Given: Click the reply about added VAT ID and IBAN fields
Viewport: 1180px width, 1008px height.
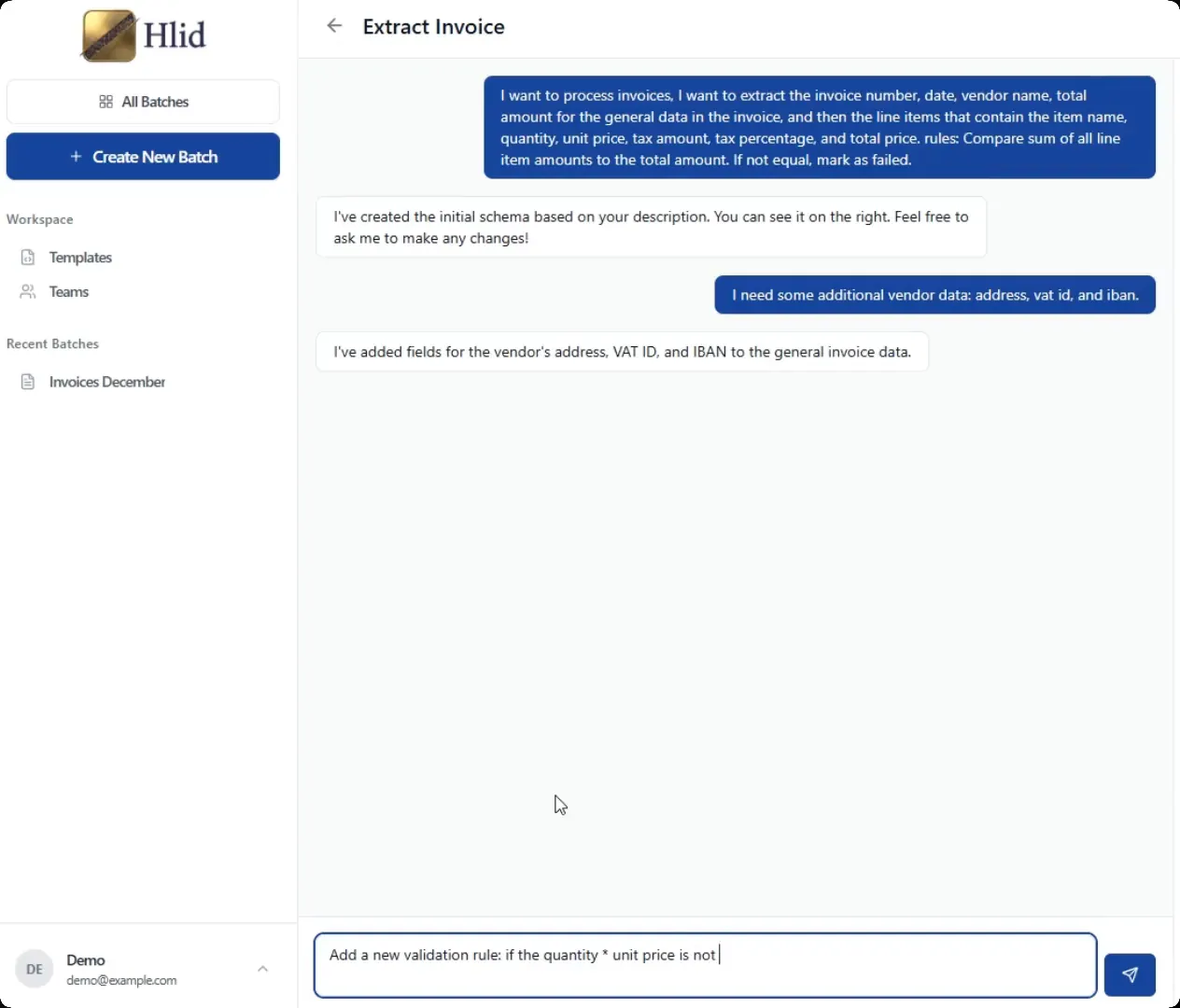Looking at the screenshot, I should [622, 352].
